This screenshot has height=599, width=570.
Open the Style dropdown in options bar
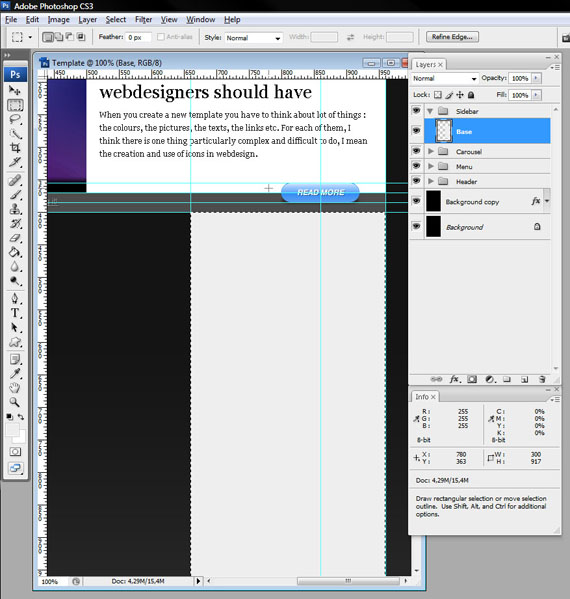(254, 38)
